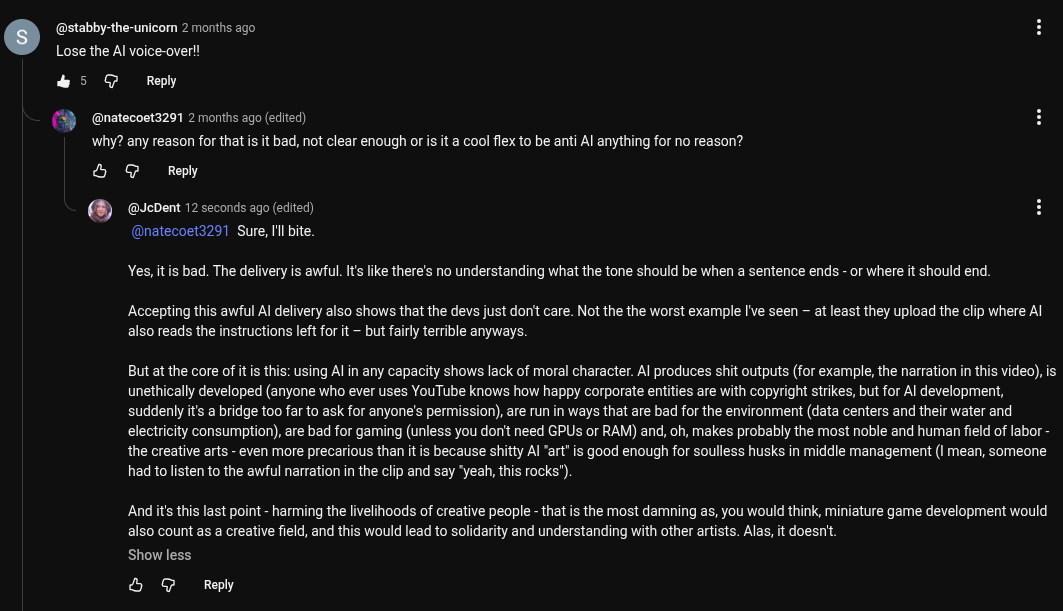The width and height of the screenshot is (1063, 611).
Task: Reply to JcDent's comment
Action: (218, 585)
